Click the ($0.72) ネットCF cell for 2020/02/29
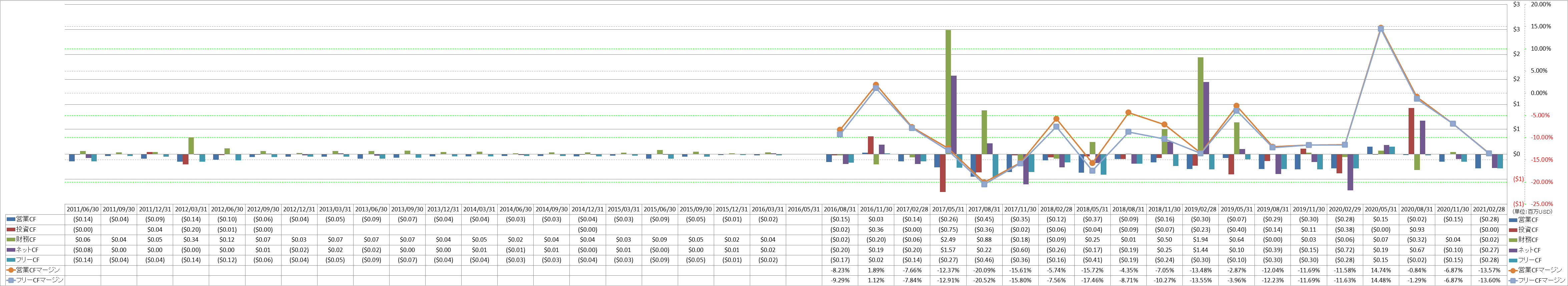The height and width of the screenshot is (286, 1568). tap(1345, 250)
